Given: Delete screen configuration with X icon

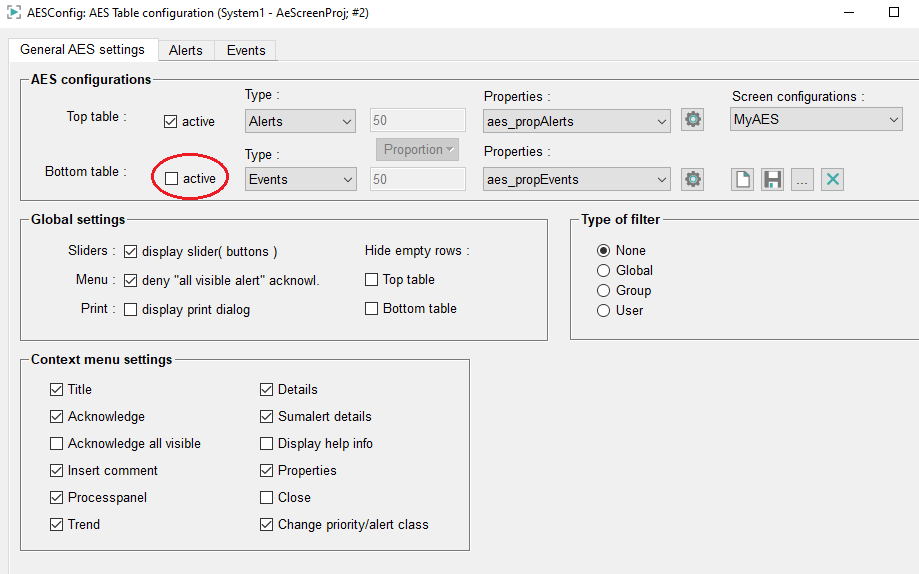Looking at the screenshot, I should click(x=833, y=180).
